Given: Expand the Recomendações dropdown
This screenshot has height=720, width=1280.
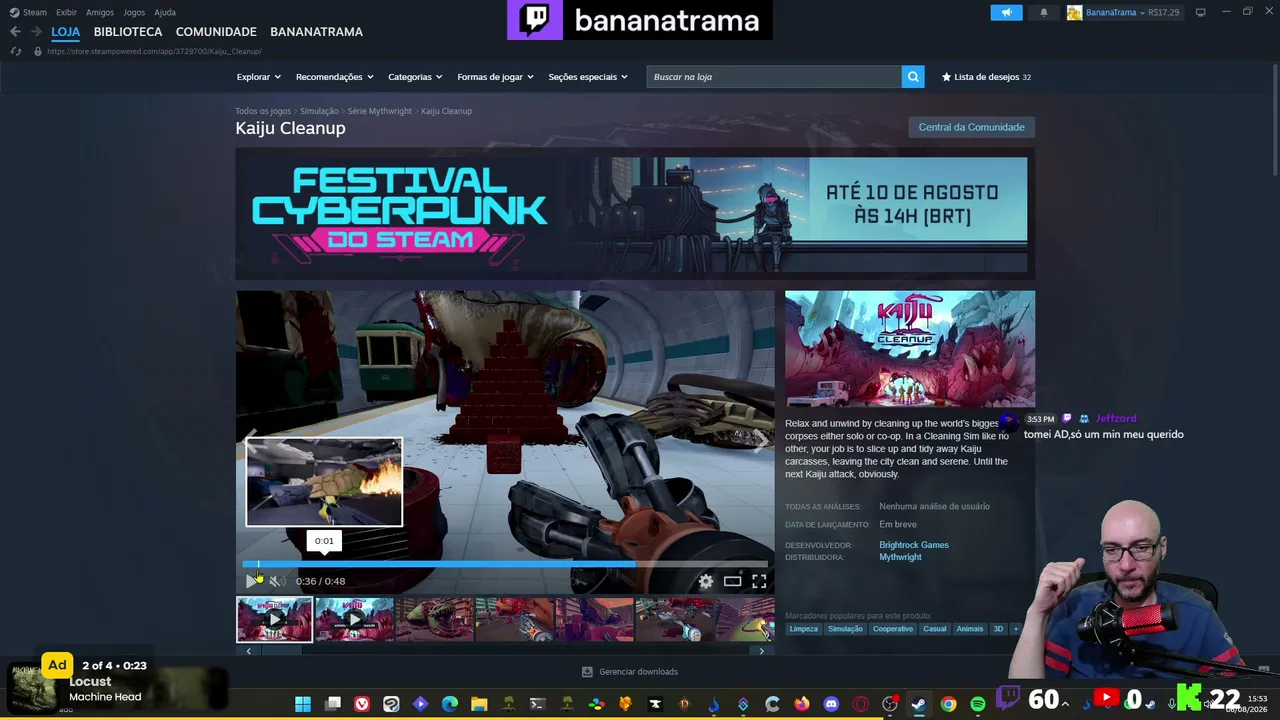Looking at the screenshot, I should point(334,77).
